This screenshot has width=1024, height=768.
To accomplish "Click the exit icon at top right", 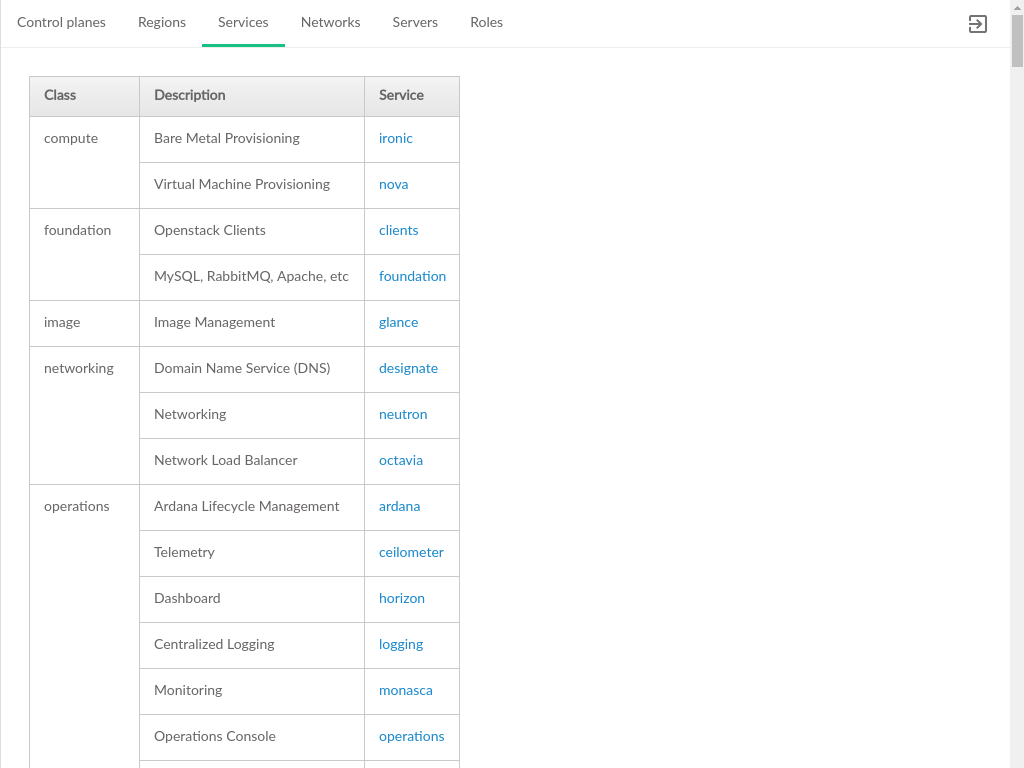I will tap(977, 24).
